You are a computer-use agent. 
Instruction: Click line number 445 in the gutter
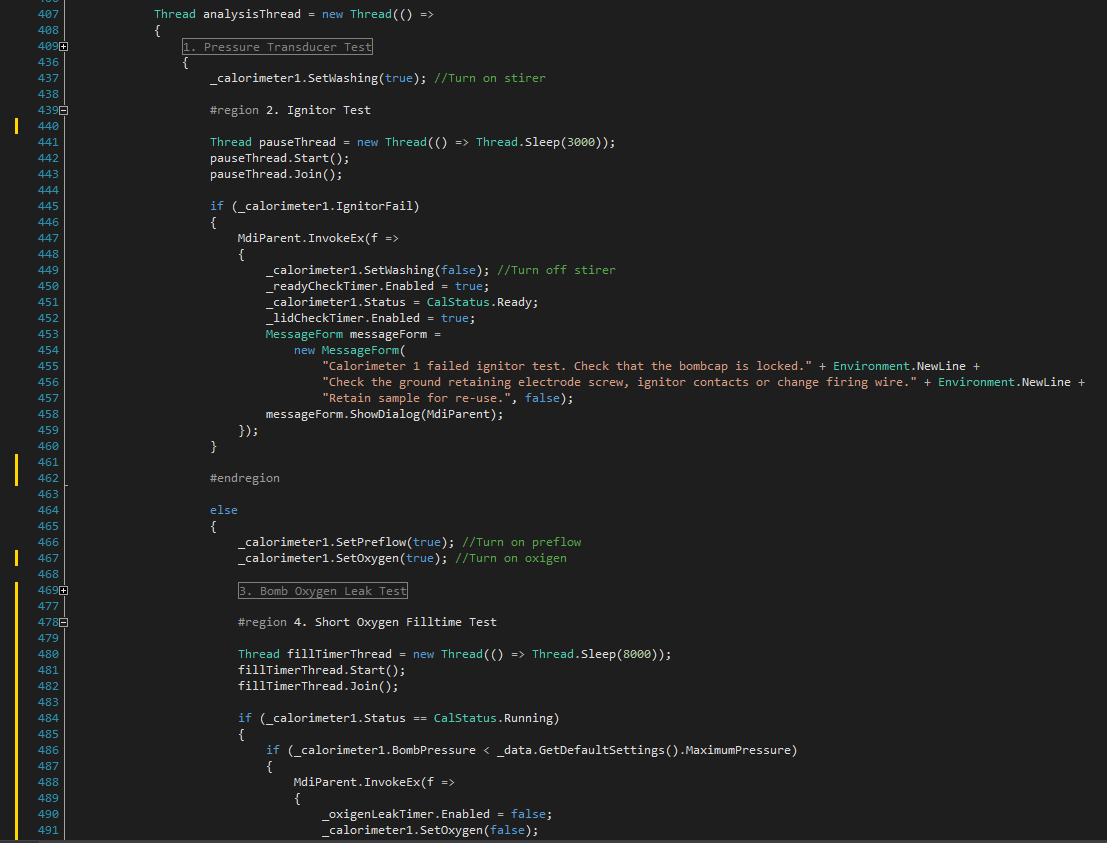tap(48, 206)
